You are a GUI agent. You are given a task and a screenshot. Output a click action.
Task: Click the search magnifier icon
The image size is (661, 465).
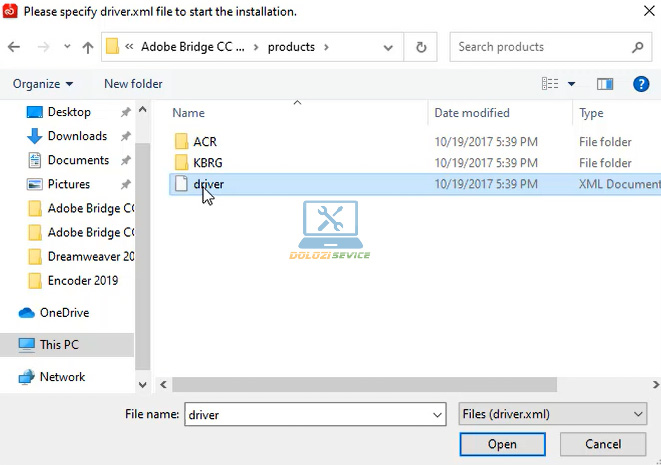(638, 47)
